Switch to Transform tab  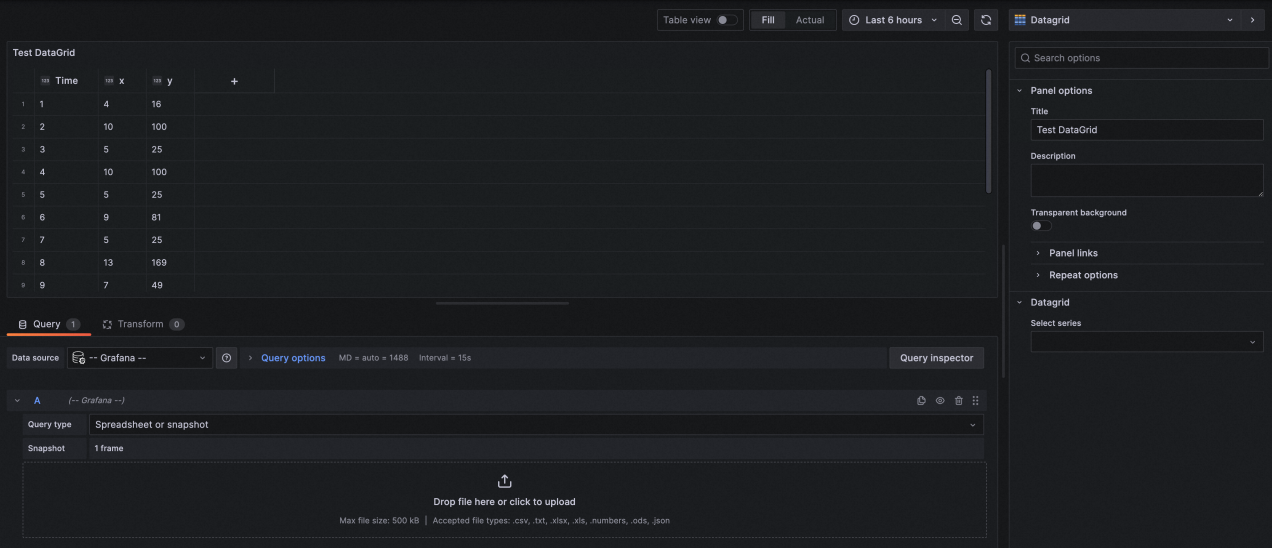coord(142,324)
